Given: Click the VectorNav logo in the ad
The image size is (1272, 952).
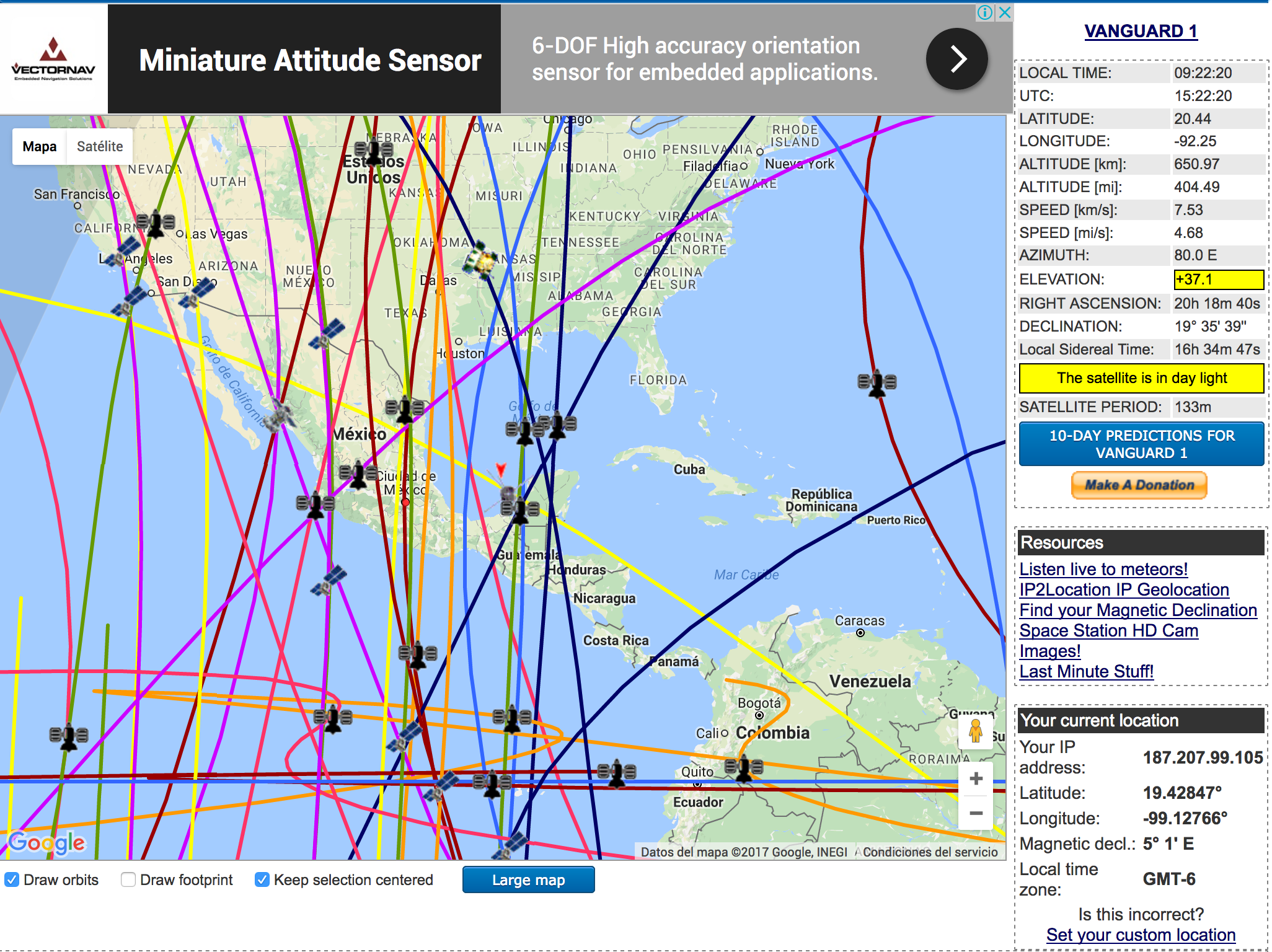Looking at the screenshot, I should pyautogui.click(x=54, y=59).
